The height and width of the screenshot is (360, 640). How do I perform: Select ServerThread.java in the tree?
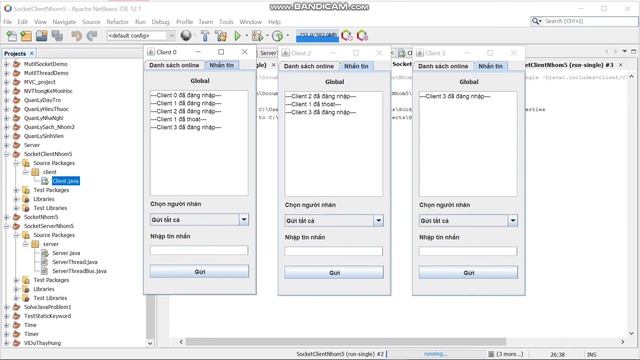(75, 262)
